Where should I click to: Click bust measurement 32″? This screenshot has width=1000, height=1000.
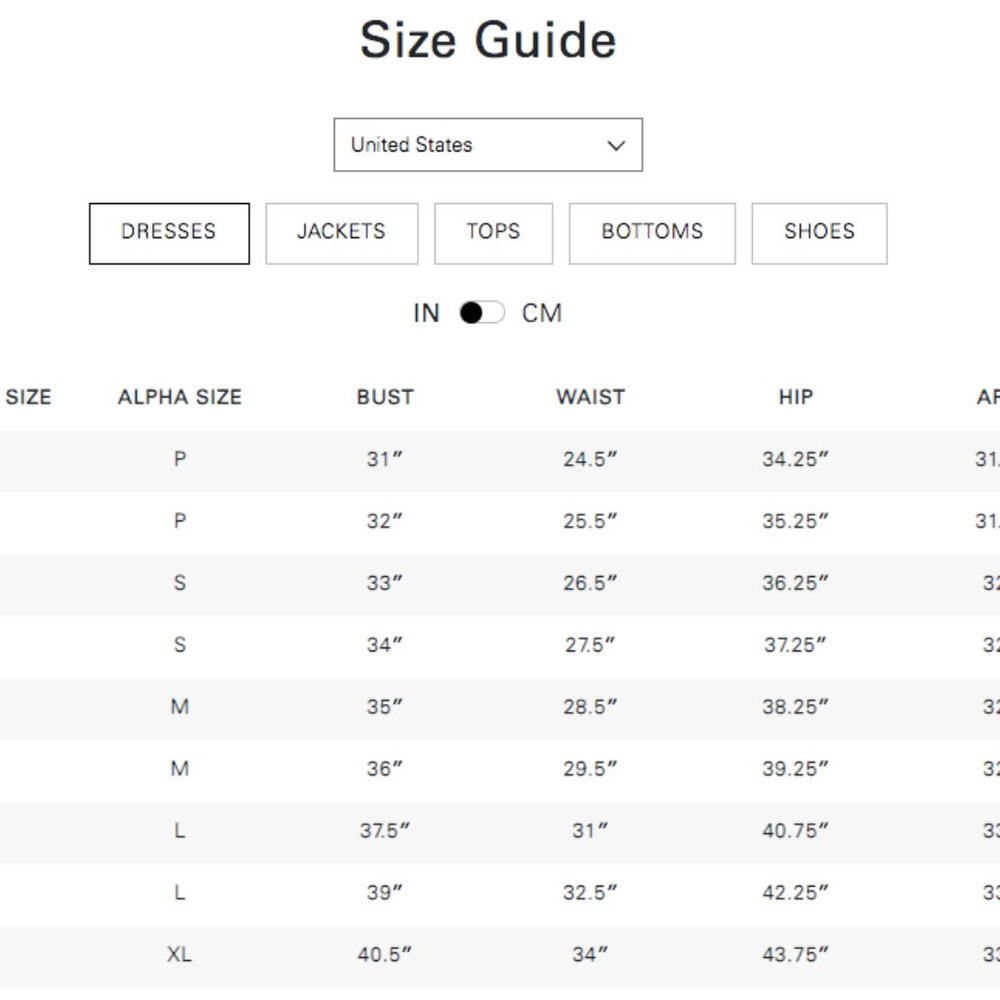[x=385, y=521]
